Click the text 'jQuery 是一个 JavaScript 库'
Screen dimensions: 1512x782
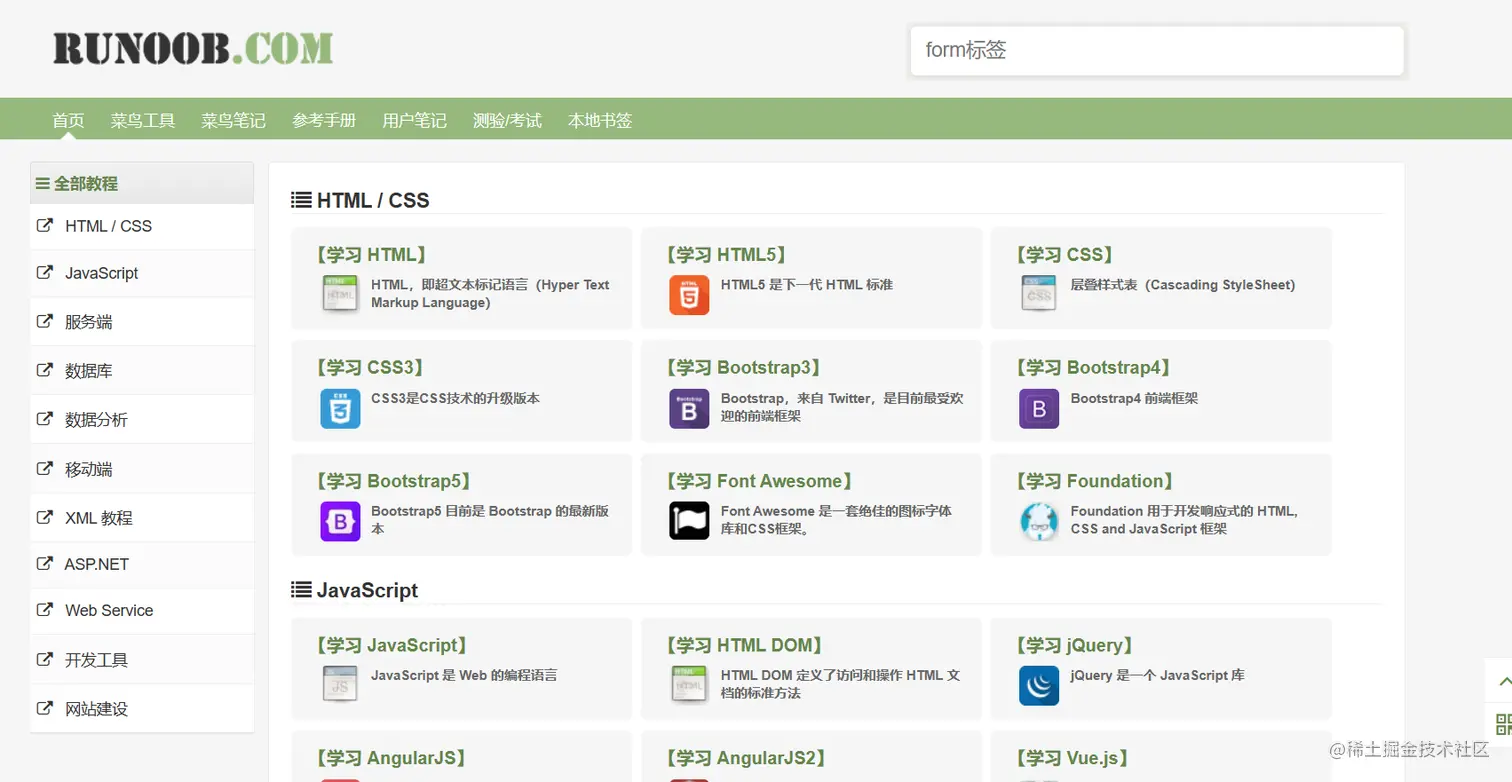(x=1157, y=675)
